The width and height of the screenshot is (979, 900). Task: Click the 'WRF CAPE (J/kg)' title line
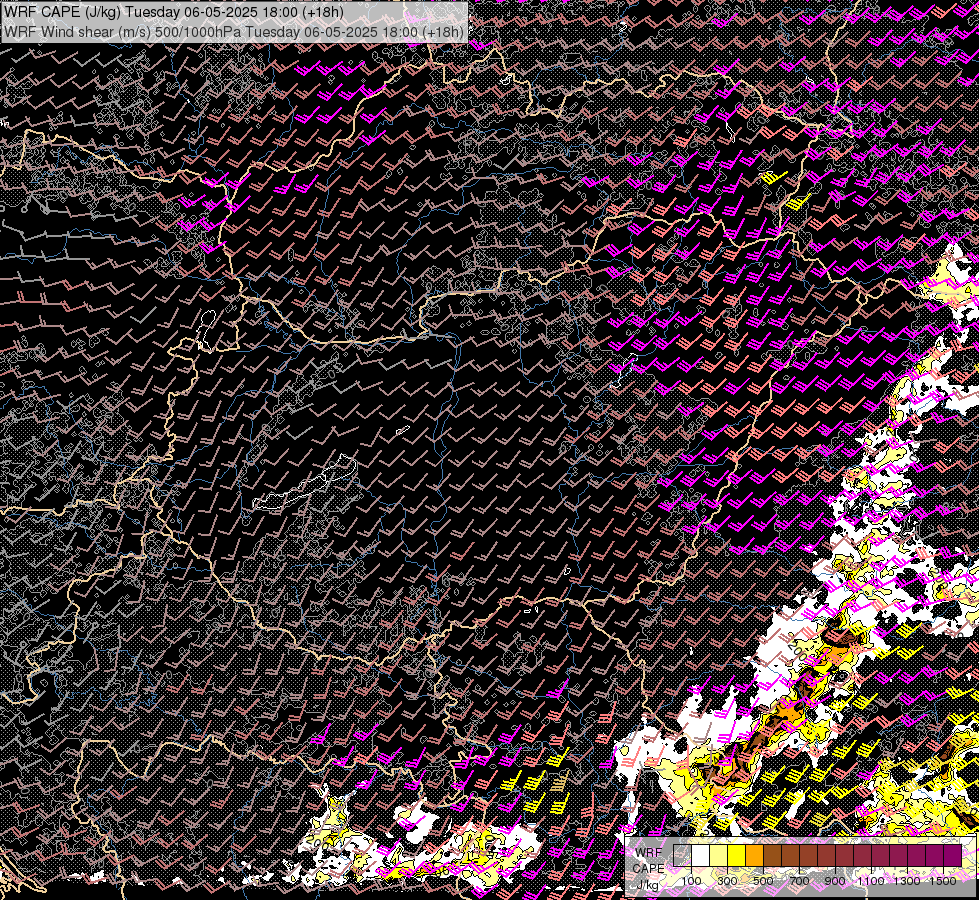point(174,13)
